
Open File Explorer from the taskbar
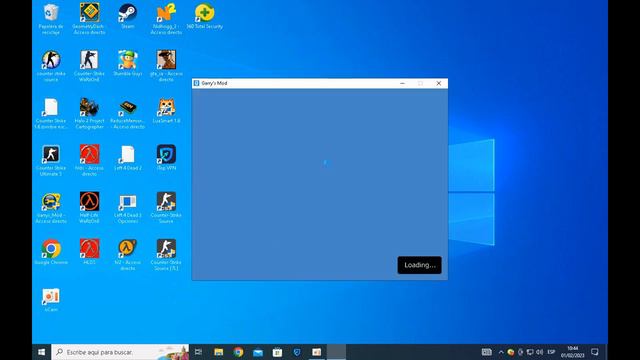click(x=219, y=352)
